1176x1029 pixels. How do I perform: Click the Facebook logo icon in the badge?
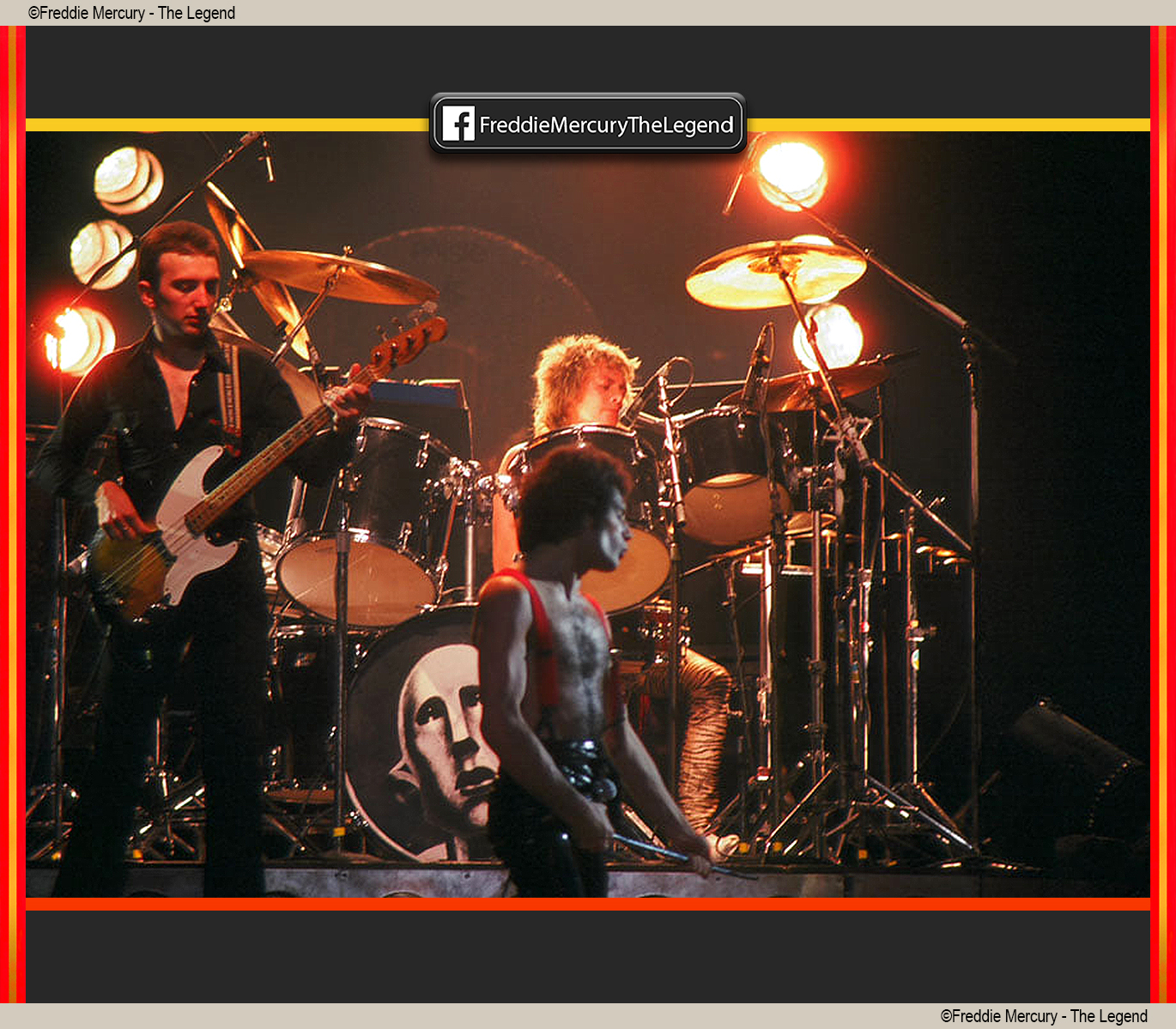458,124
